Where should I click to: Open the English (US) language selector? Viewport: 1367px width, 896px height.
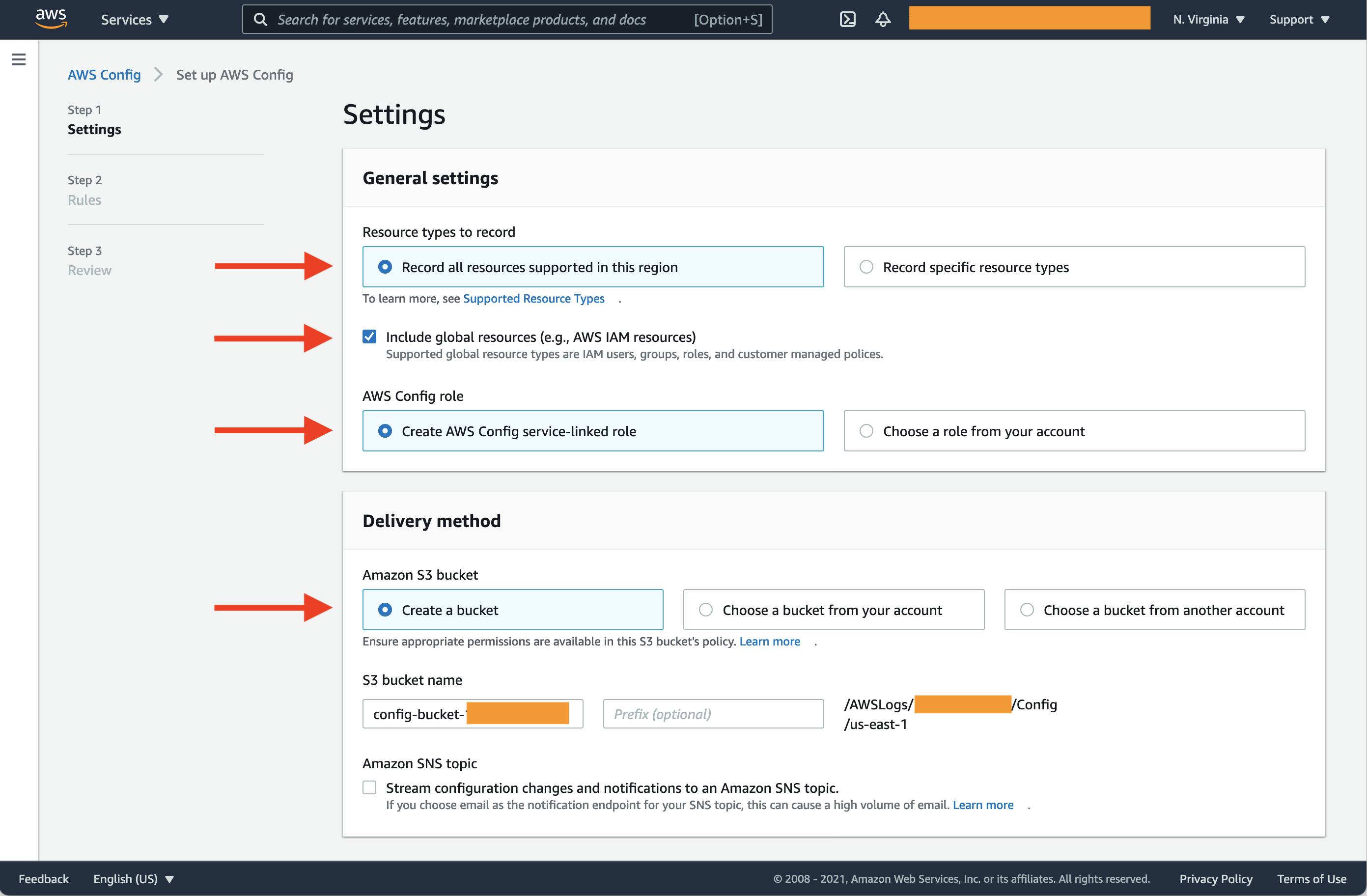(x=133, y=879)
